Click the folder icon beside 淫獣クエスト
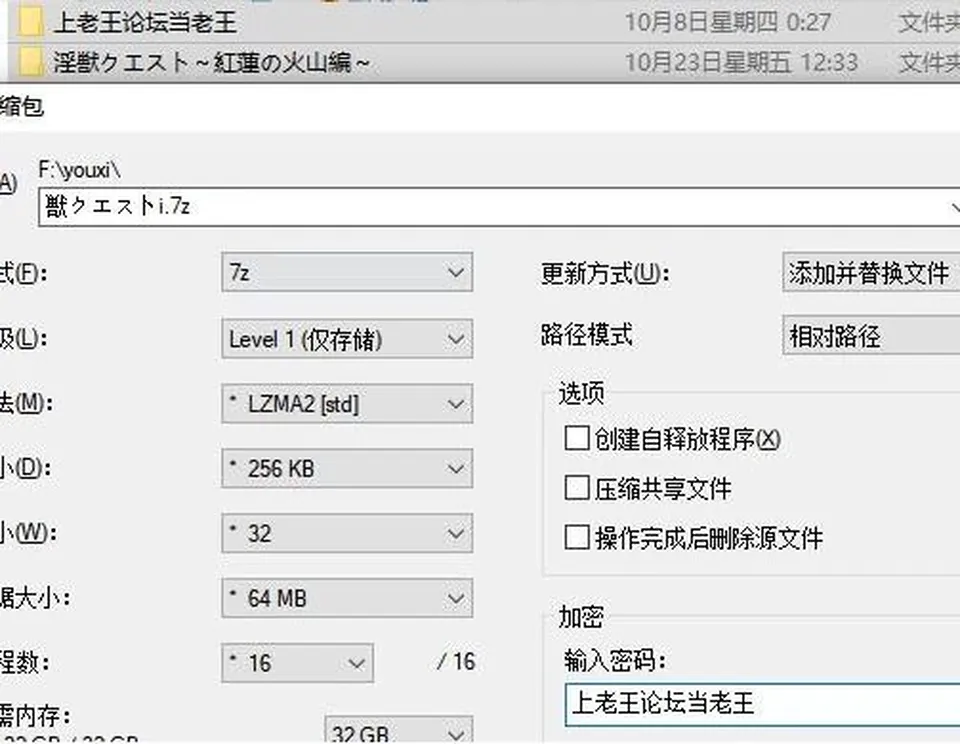The image size is (960, 744). pyautogui.click(x=31, y=62)
